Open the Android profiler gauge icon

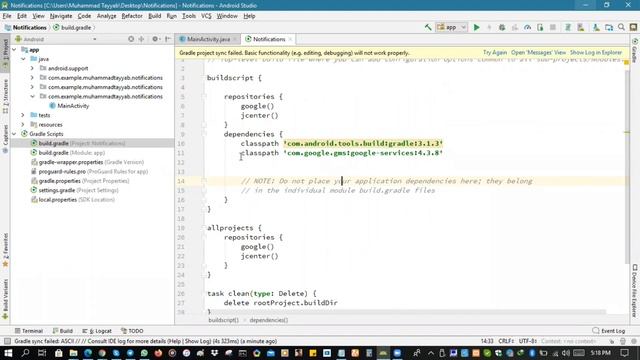pos(527,27)
